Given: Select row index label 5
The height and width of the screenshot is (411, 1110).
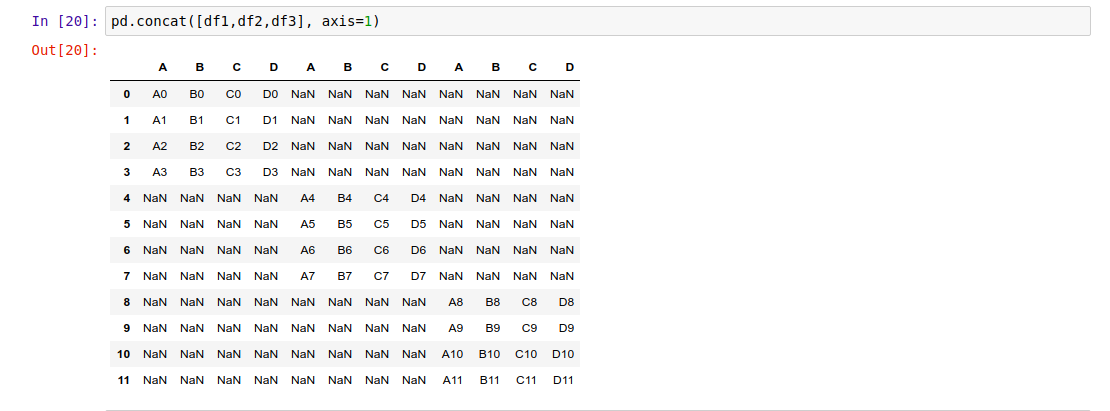Looking at the screenshot, I should point(127,224).
